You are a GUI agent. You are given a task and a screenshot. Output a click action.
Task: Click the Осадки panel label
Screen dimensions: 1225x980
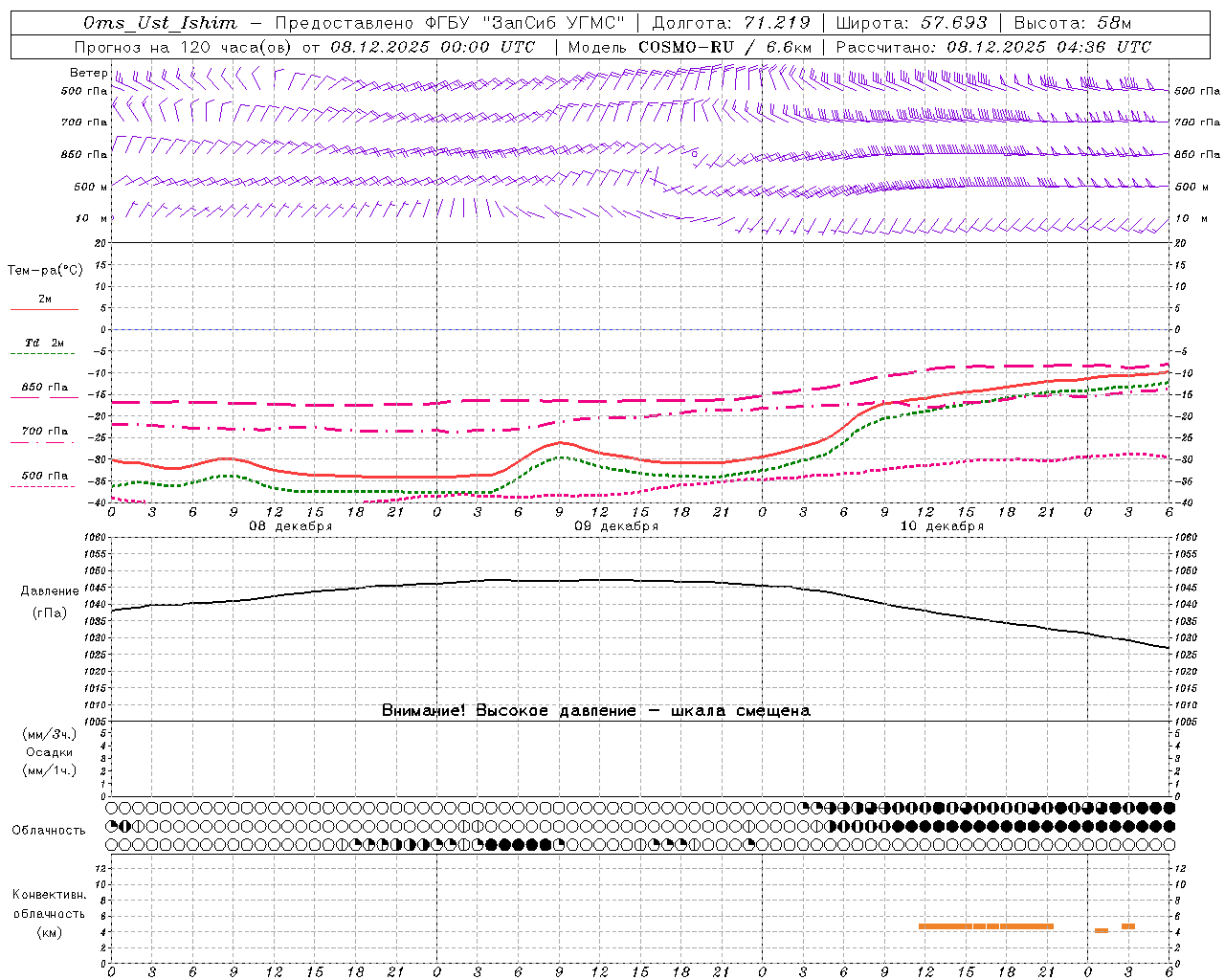tap(50, 752)
